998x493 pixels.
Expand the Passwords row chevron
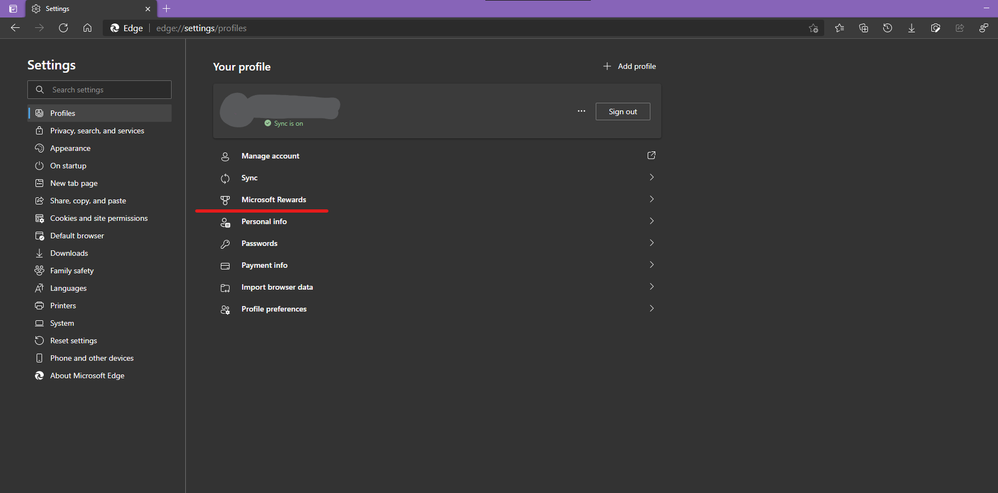[x=651, y=243]
